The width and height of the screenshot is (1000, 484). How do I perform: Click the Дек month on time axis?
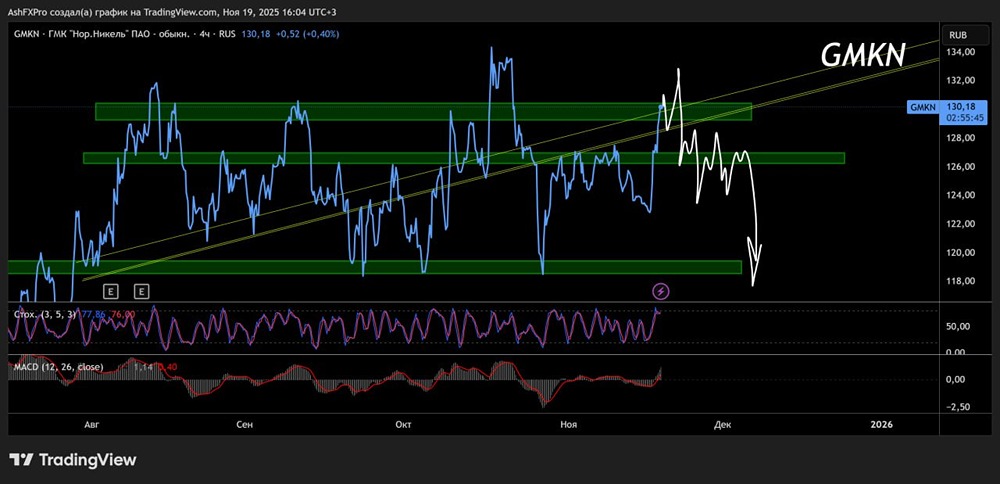tap(723, 425)
